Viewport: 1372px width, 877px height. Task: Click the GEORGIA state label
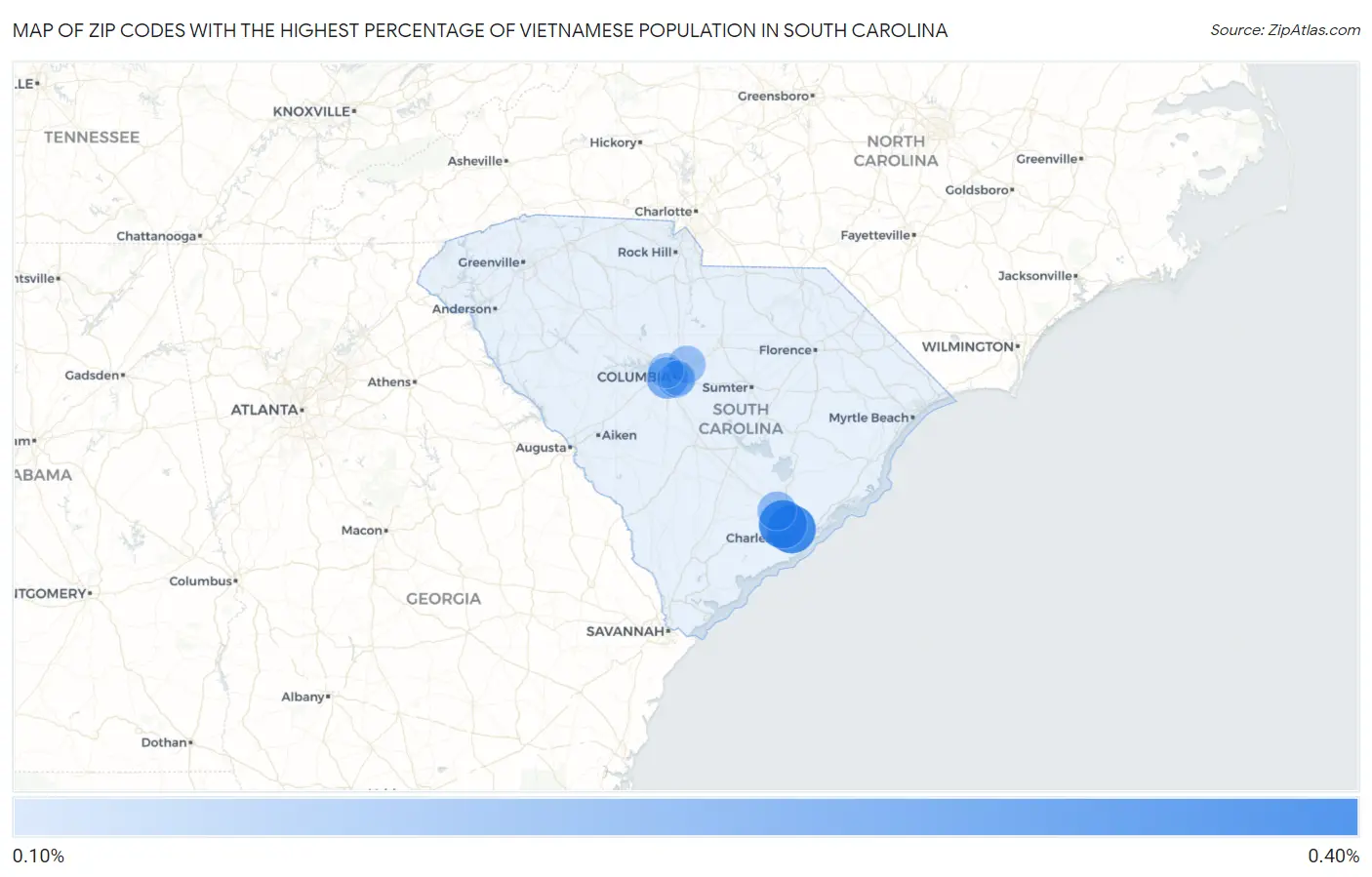444,599
